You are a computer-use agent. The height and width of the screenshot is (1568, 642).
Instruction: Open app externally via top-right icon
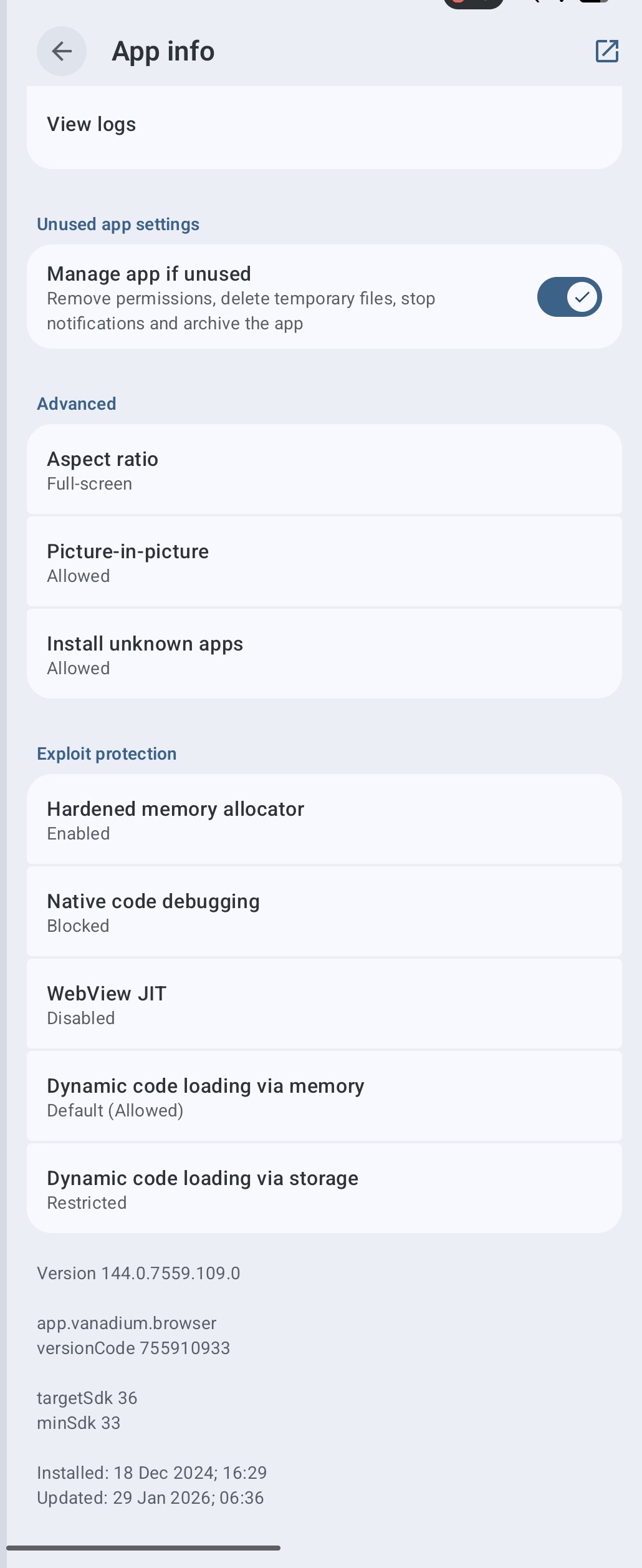tap(606, 51)
